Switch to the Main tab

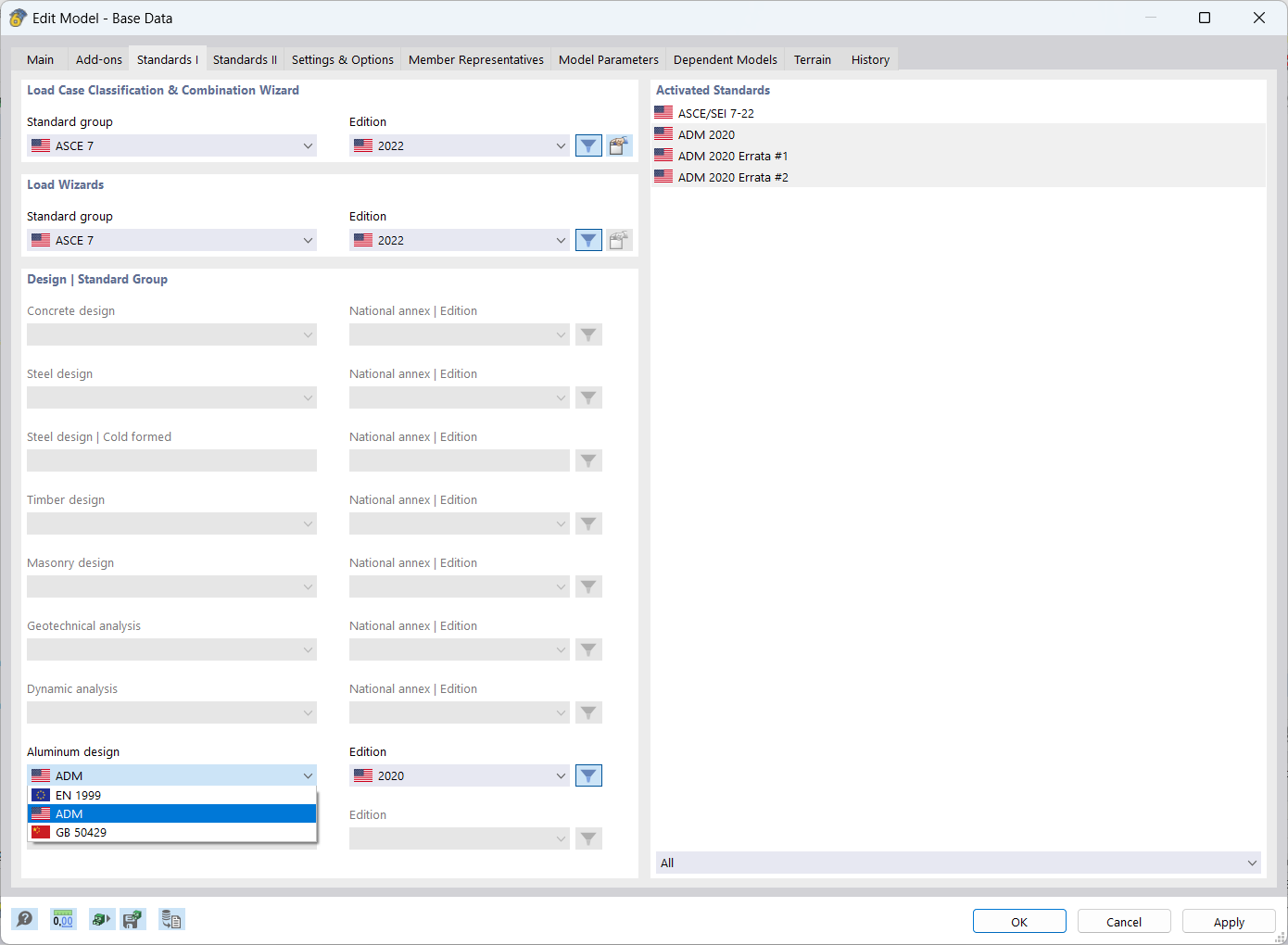(40, 59)
